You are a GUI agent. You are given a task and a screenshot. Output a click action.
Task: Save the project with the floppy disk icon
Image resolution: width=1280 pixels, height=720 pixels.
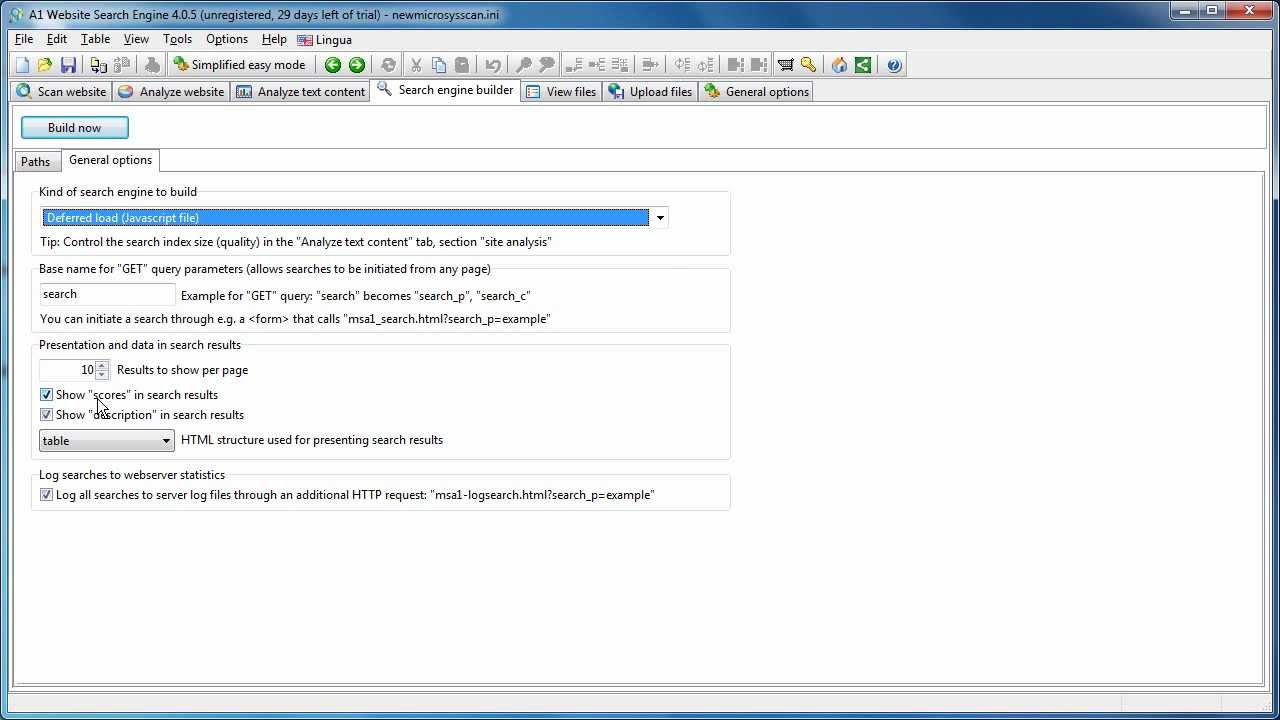pyautogui.click(x=68, y=65)
